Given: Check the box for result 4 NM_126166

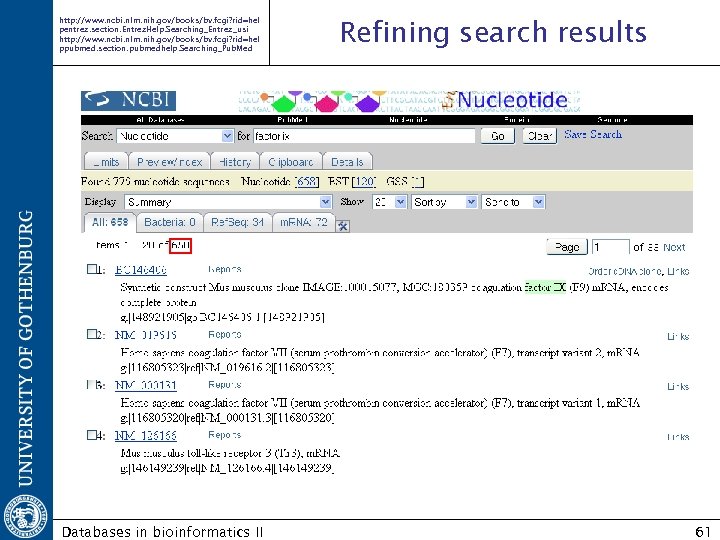Looking at the screenshot, I should pos(91,434).
